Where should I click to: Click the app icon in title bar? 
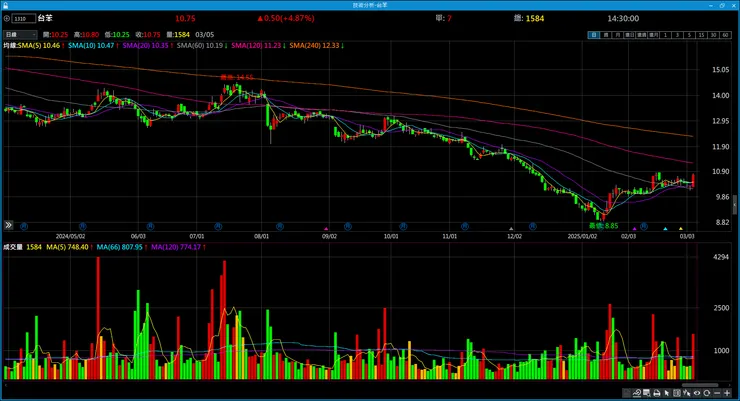[5, 5]
